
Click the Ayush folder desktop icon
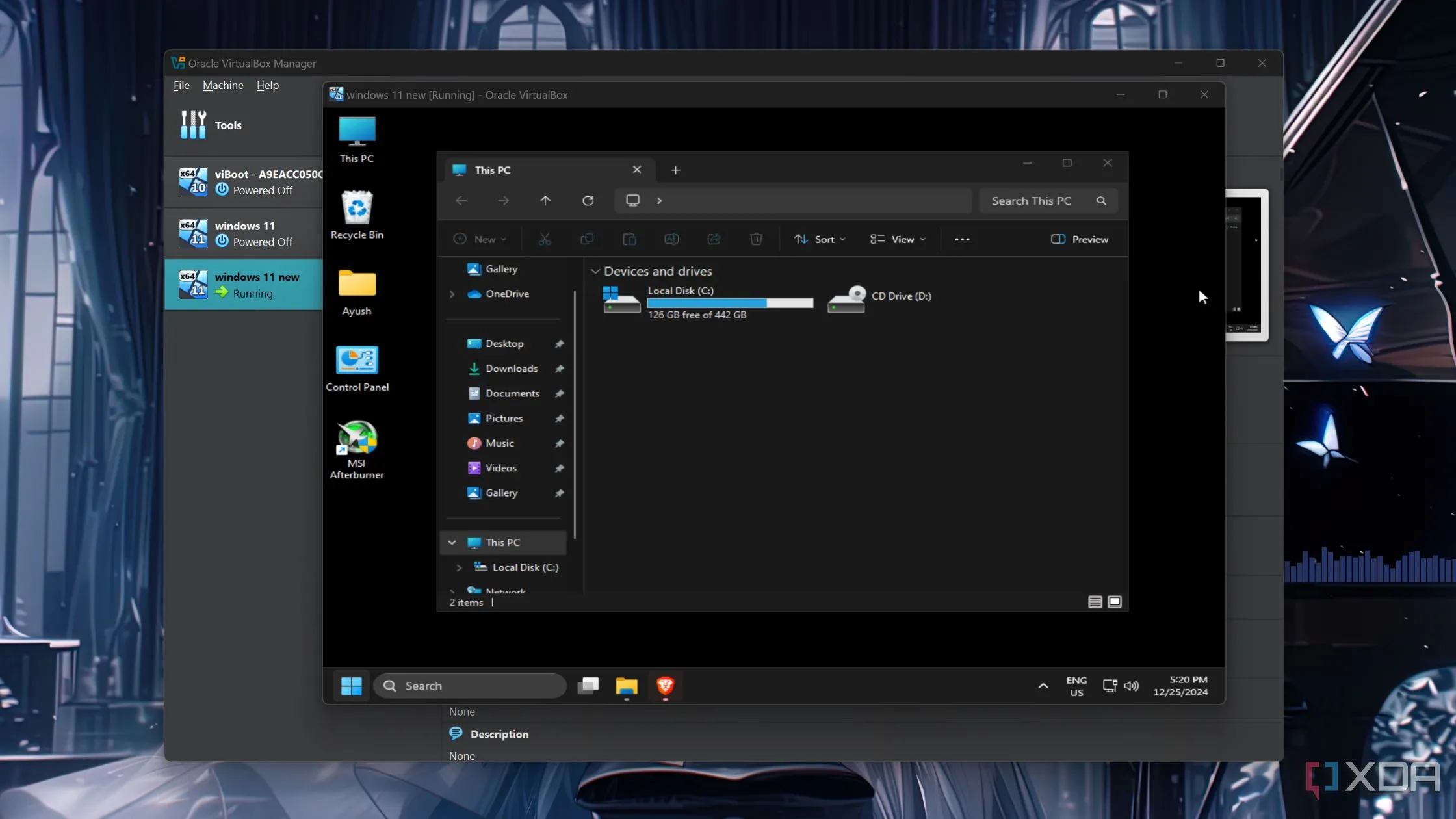(357, 292)
